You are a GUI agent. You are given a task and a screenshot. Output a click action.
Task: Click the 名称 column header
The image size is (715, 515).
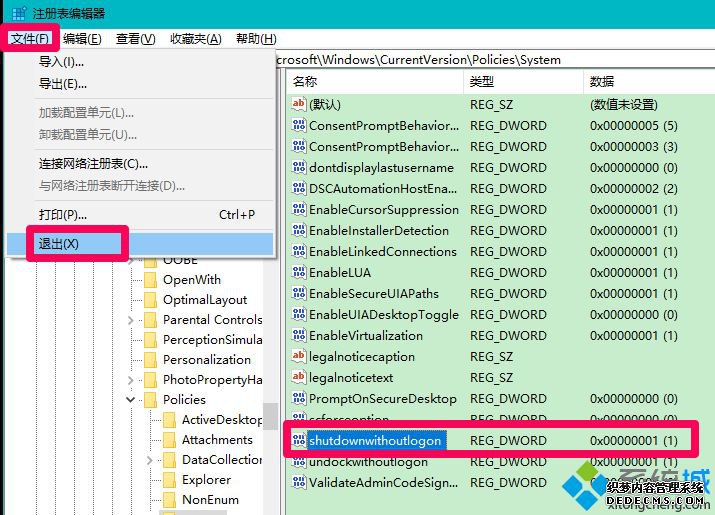coord(375,82)
